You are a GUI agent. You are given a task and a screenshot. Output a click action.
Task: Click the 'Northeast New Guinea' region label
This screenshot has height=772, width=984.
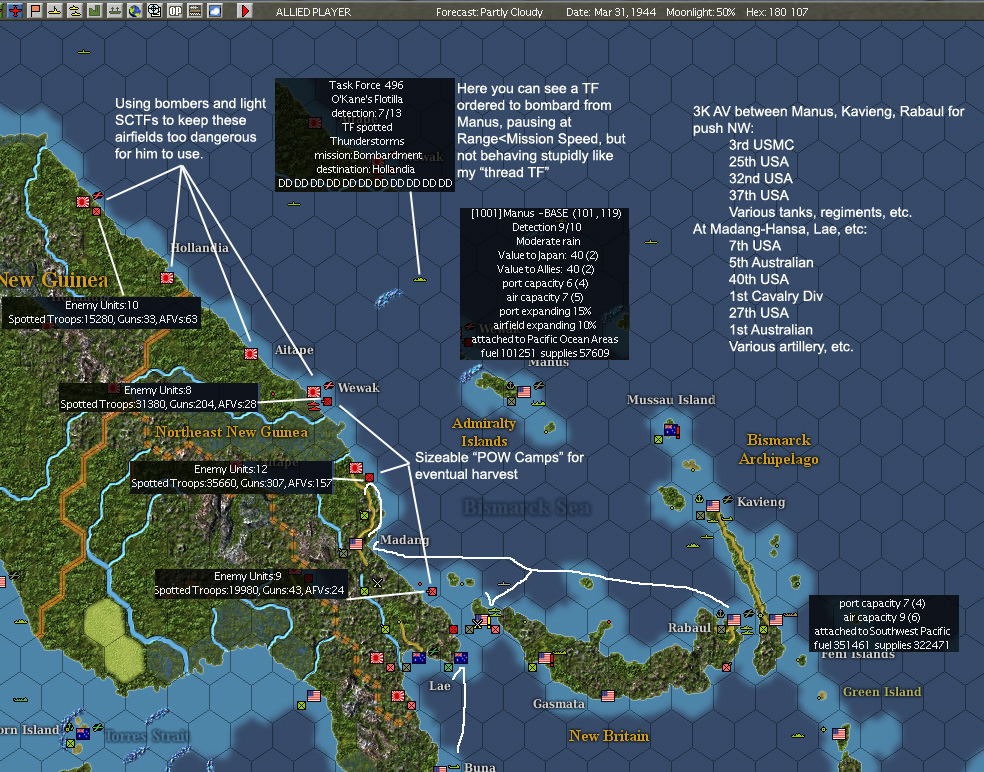(232, 432)
